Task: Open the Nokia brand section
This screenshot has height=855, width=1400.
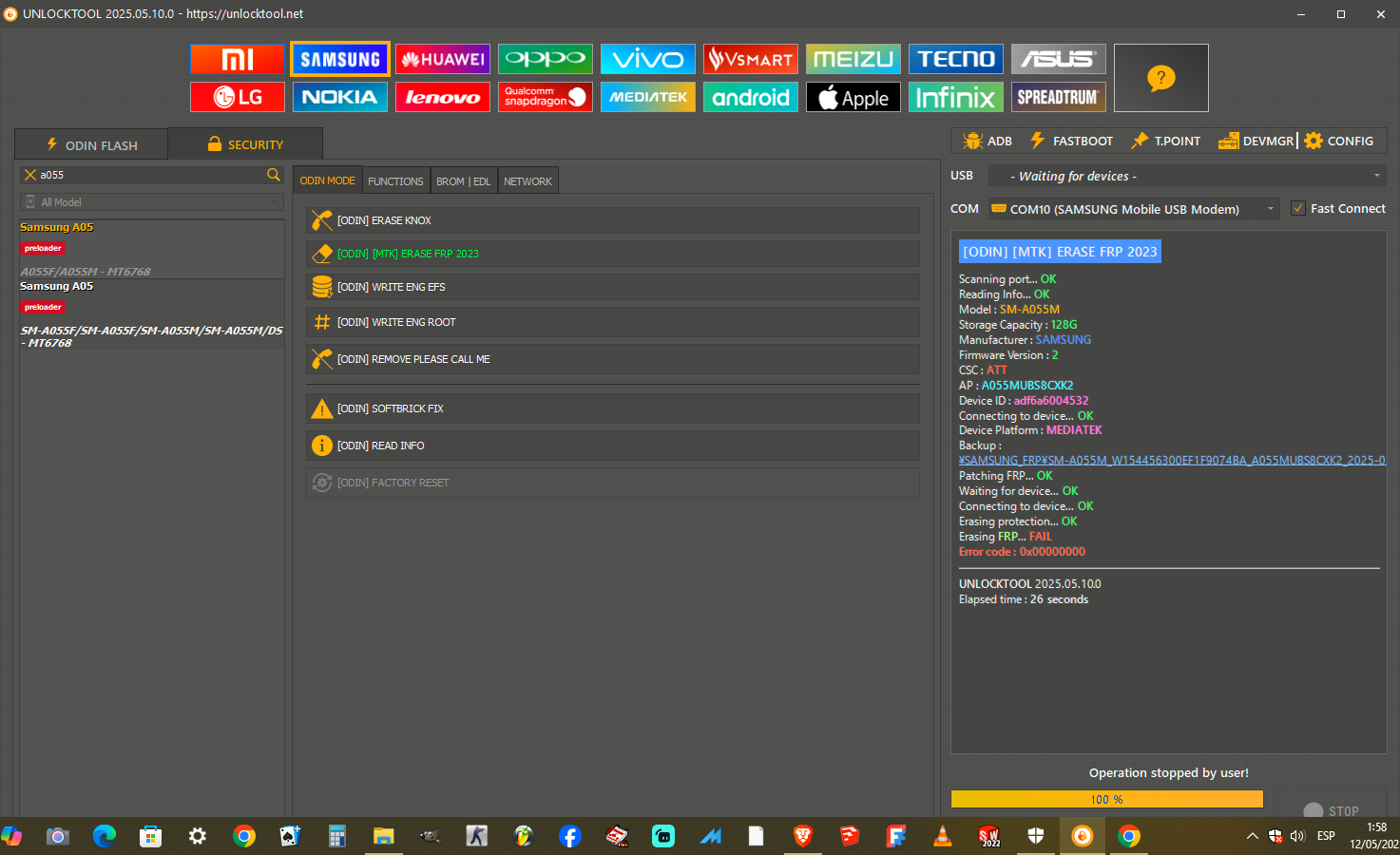Action: click(340, 97)
